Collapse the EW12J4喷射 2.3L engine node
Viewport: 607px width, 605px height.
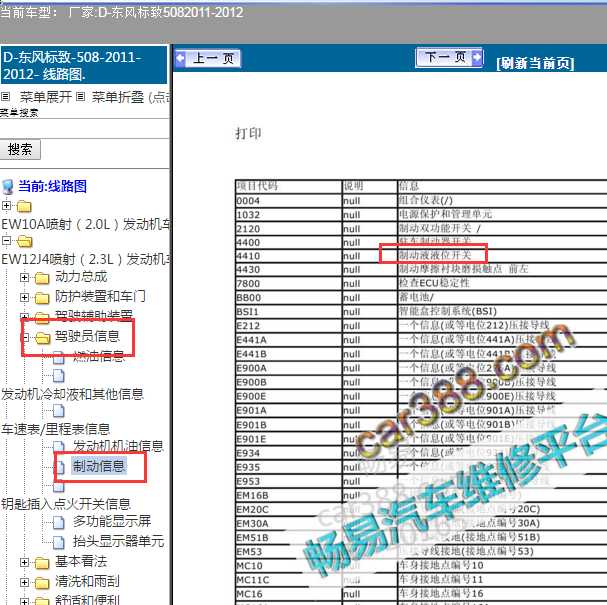6,240
